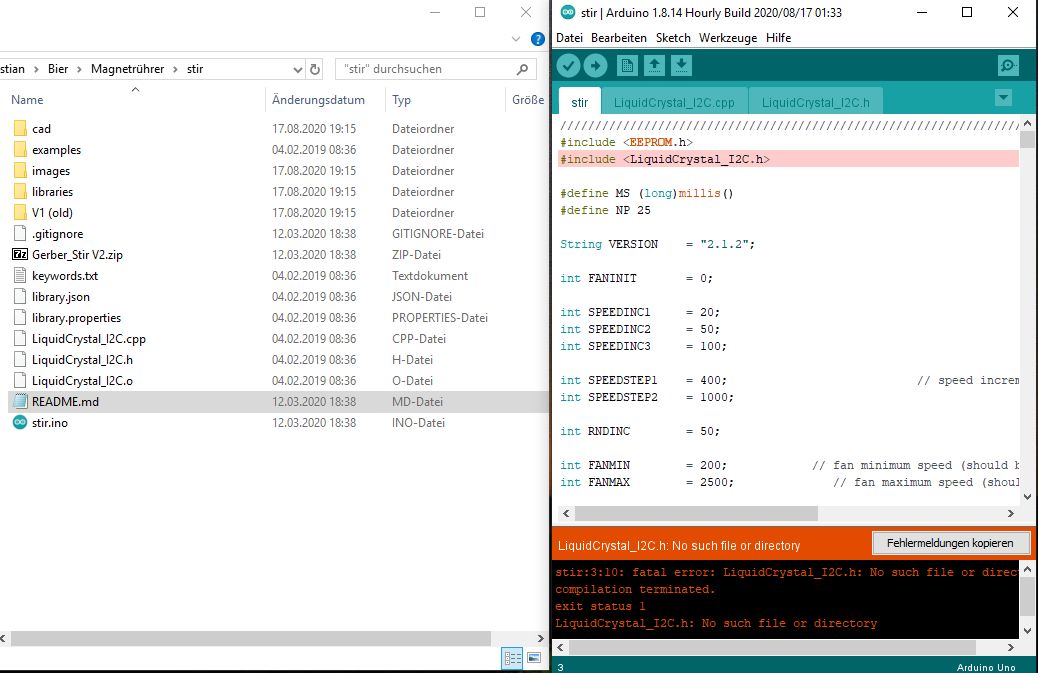Click the Upload arrow icon
Viewport: 1038px width, 673px height.
point(595,66)
